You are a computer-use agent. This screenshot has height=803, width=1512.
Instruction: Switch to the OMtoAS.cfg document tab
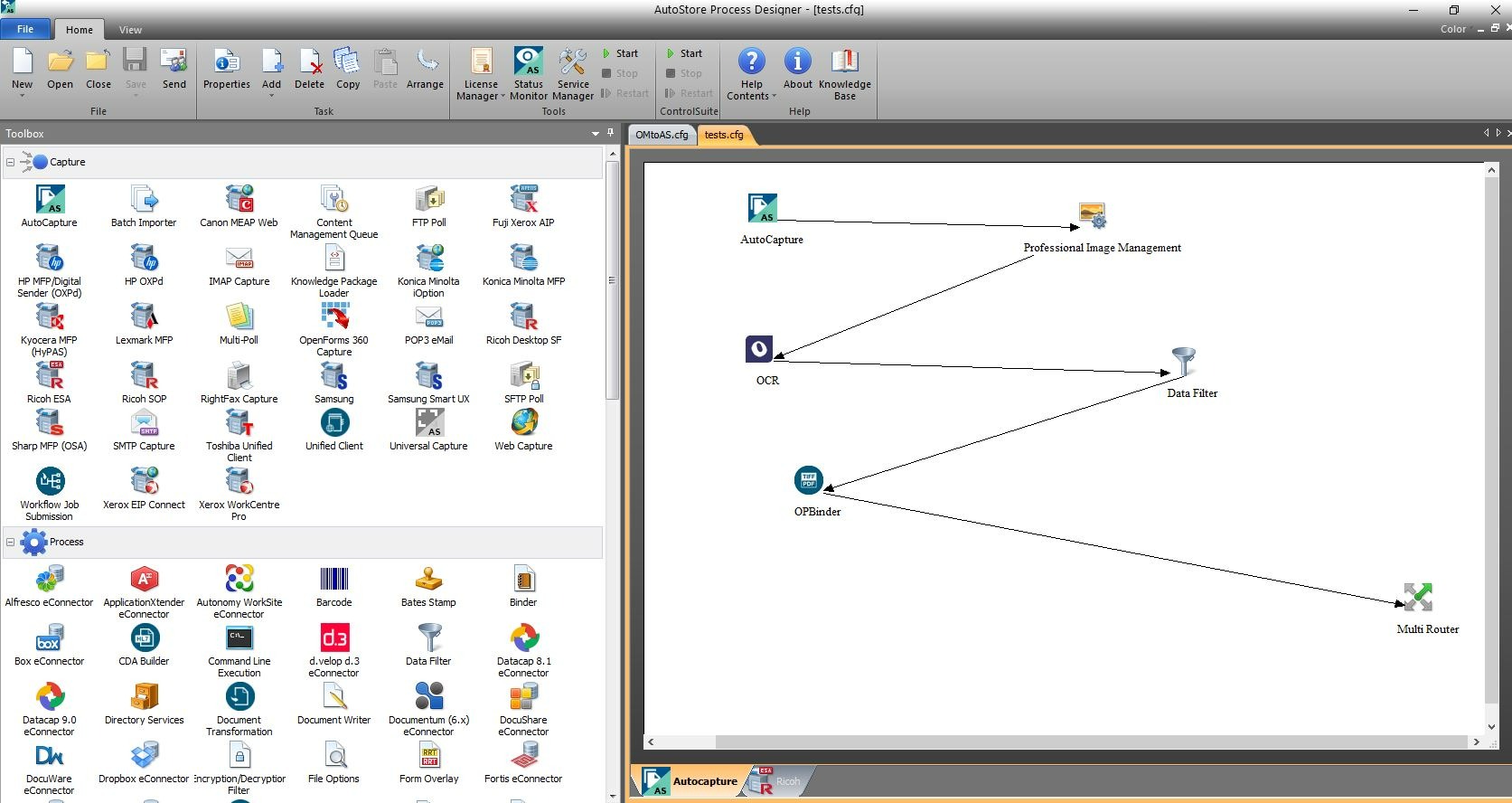click(662, 135)
